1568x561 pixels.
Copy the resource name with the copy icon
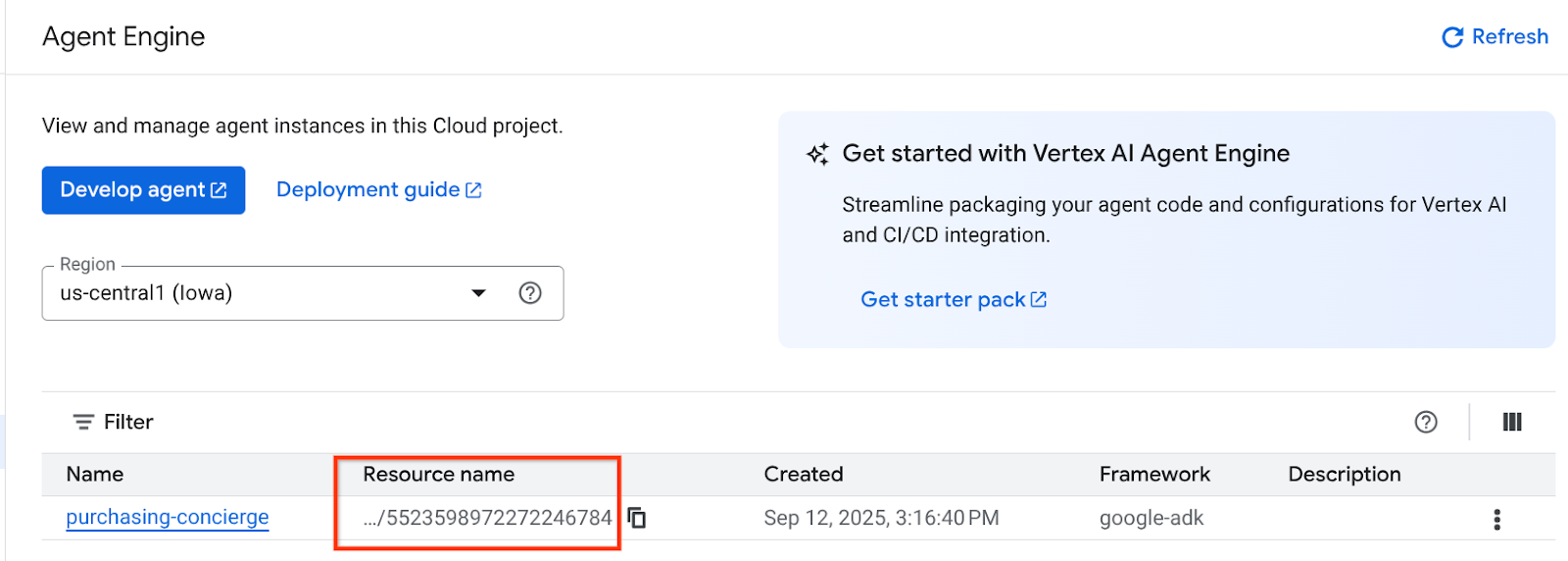pos(637,518)
